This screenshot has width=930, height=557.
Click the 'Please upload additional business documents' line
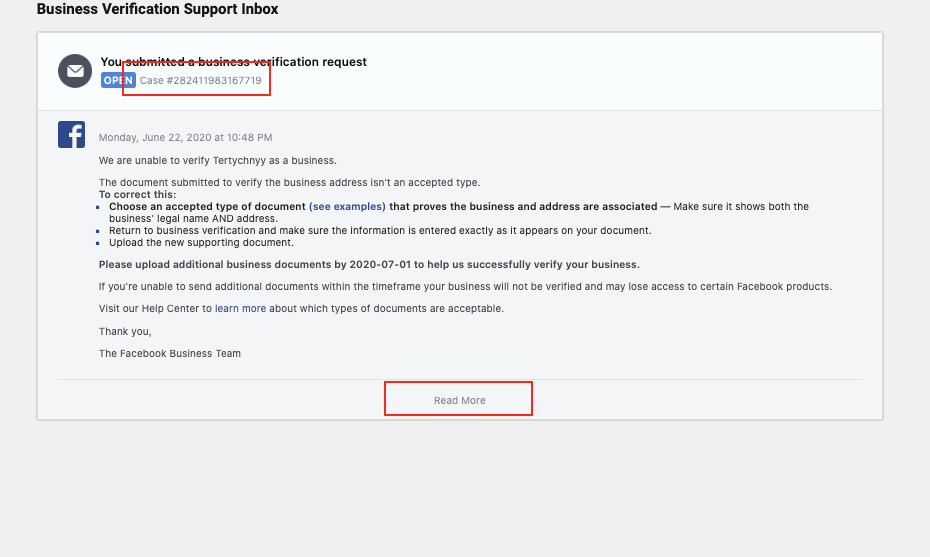click(369, 265)
